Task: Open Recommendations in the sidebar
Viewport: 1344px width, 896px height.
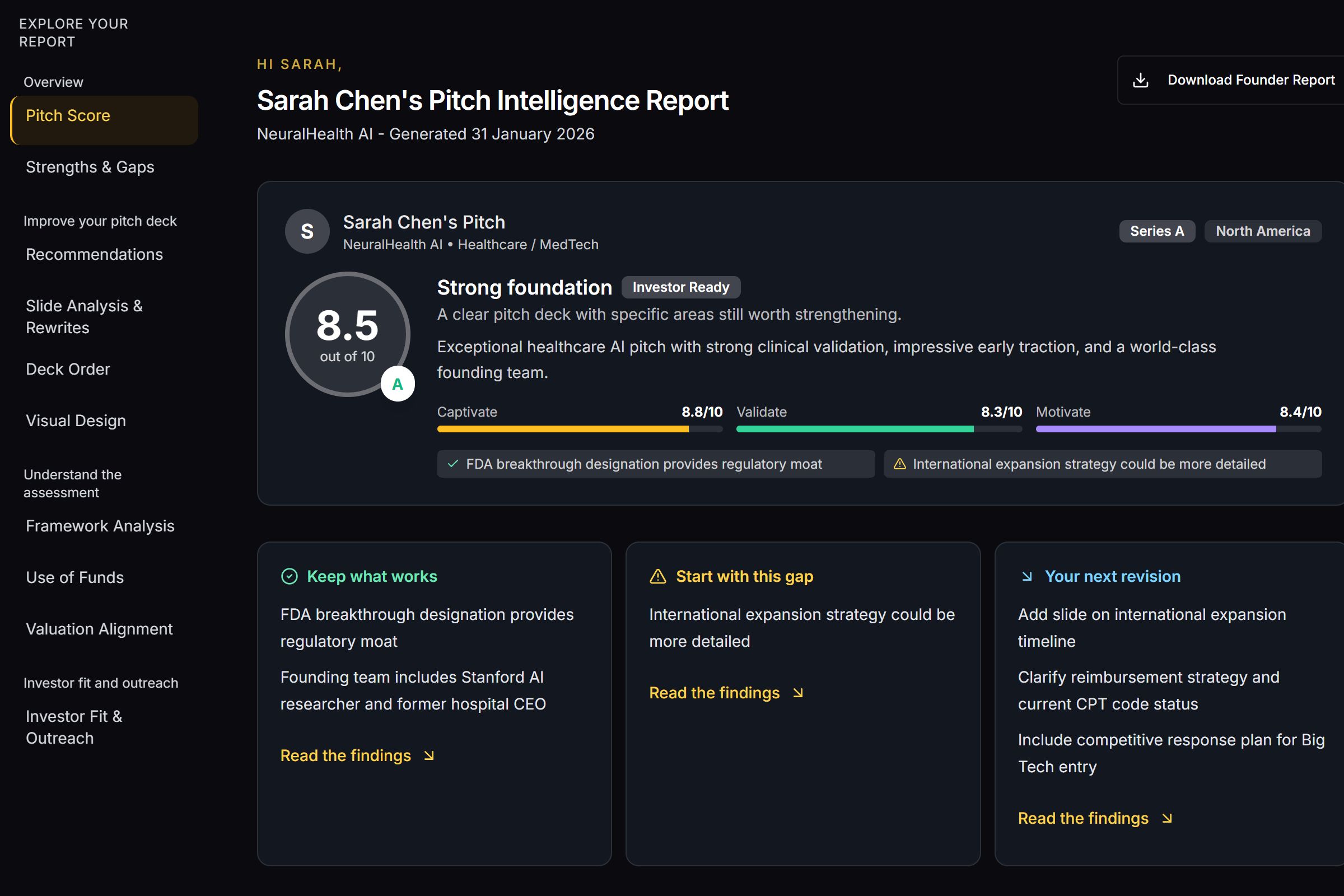Action: (94, 254)
